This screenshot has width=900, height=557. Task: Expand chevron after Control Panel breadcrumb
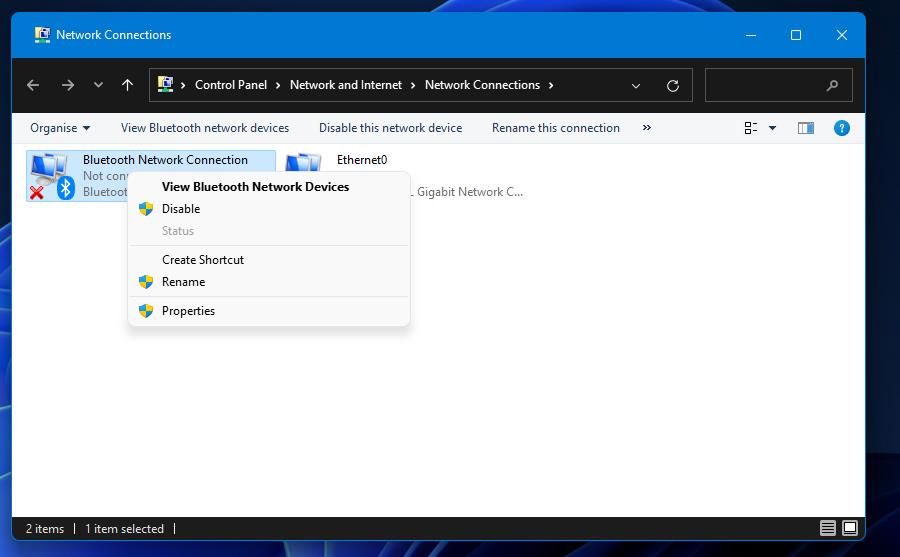pos(278,85)
